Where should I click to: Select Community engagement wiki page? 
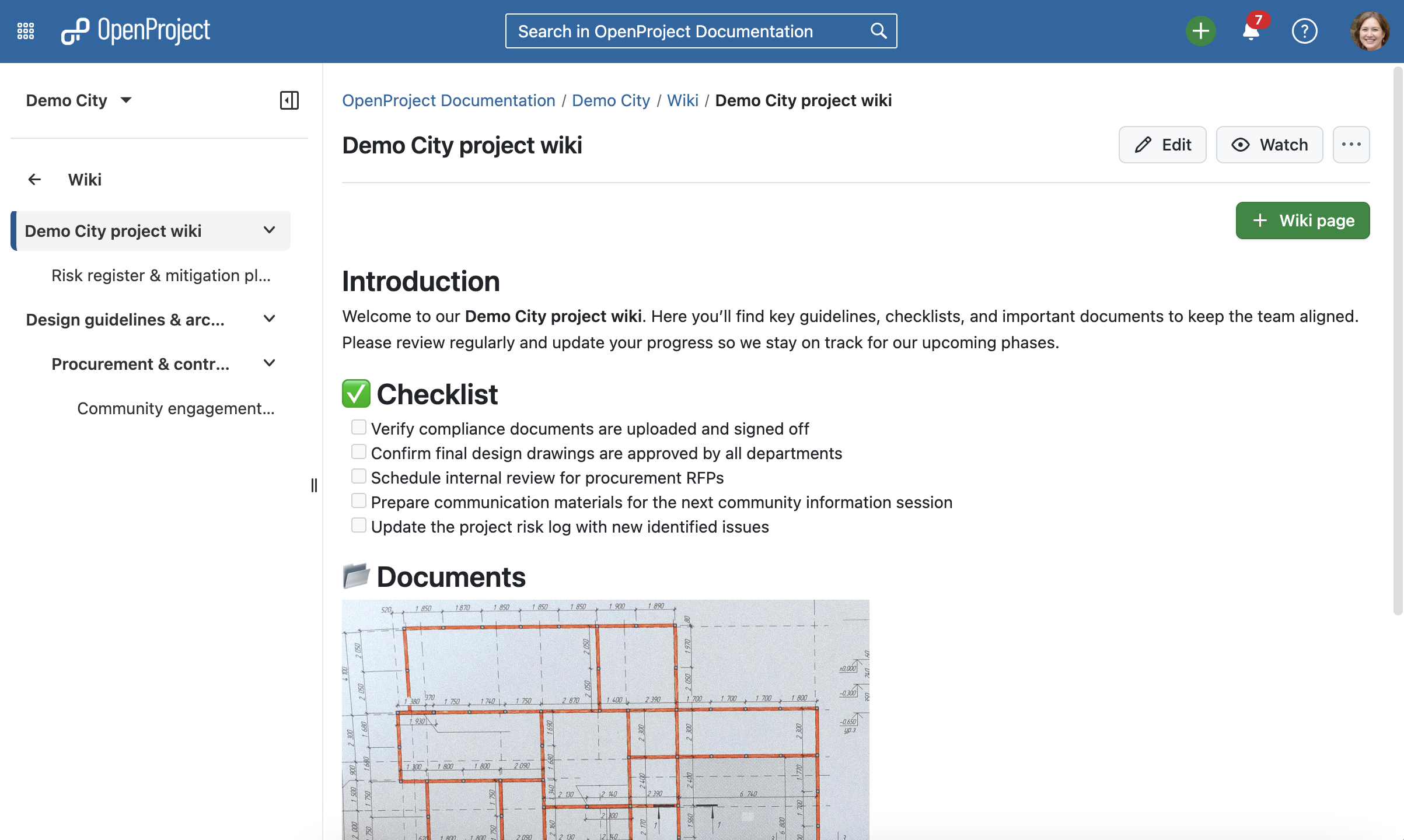coord(176,408)
